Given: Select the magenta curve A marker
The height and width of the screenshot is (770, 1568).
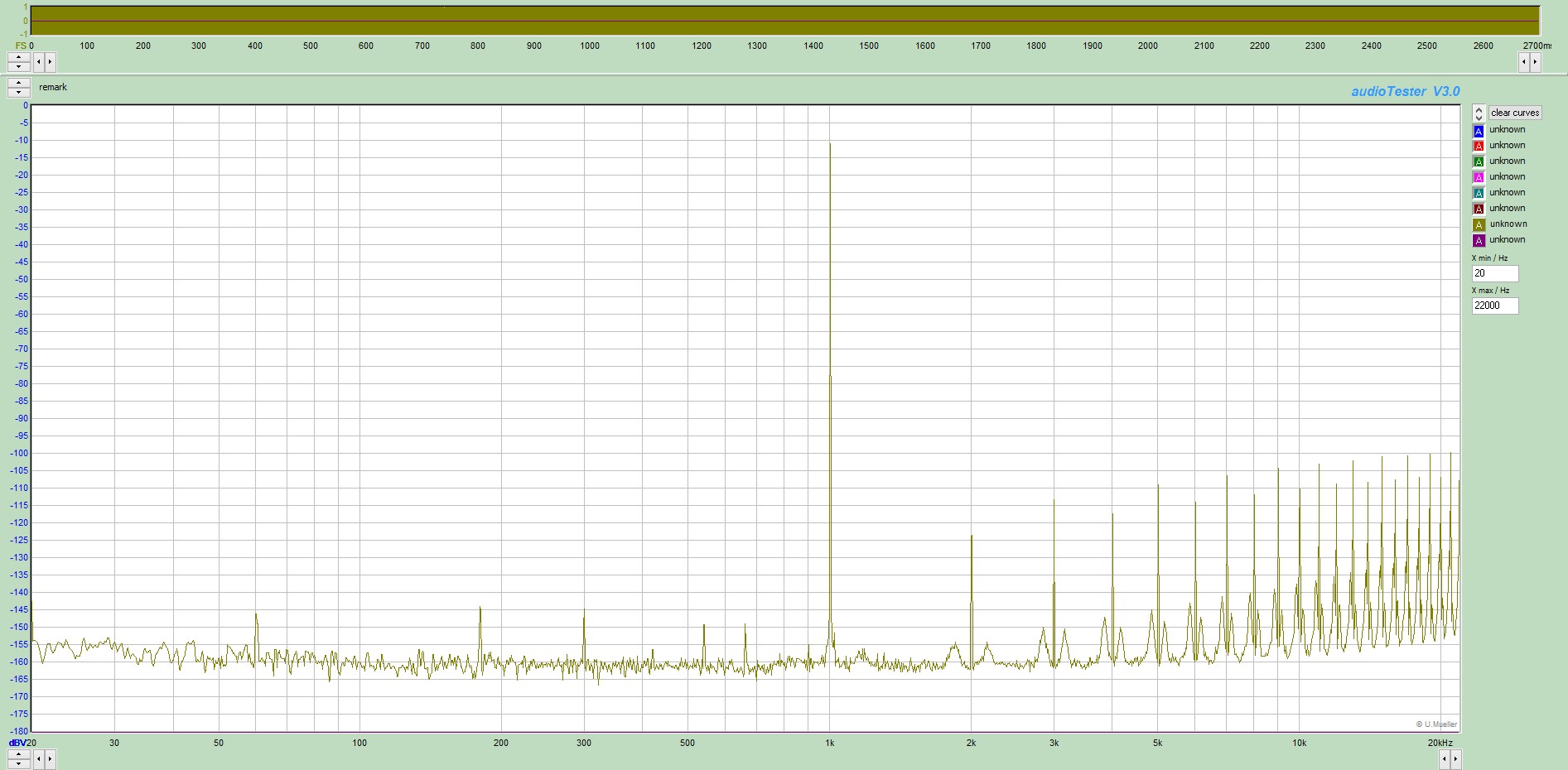Looking at the screenshot, I should pyautogui.click(x=1479, y=178).
